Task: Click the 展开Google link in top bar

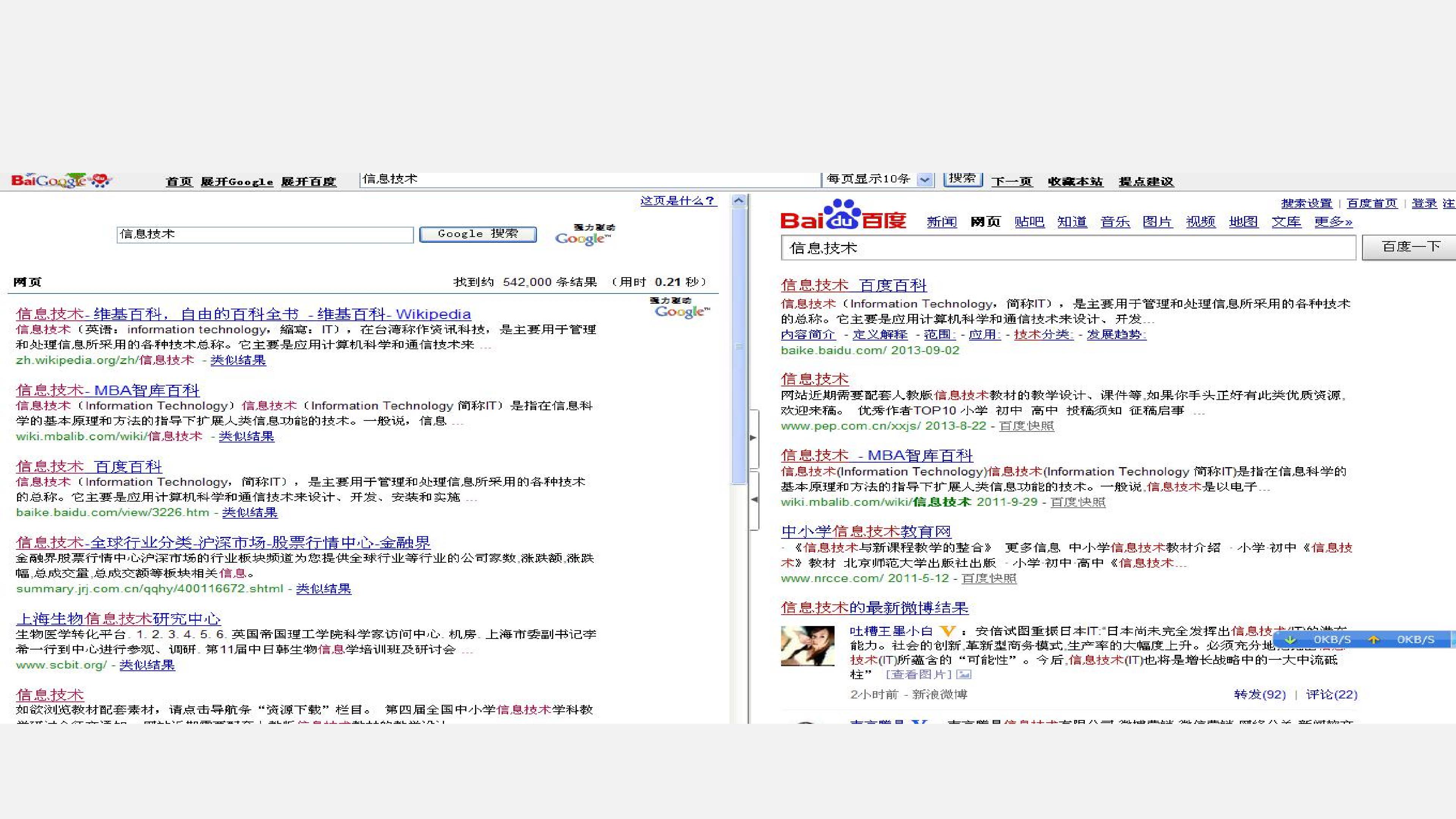Action: [x=237, y=182]
